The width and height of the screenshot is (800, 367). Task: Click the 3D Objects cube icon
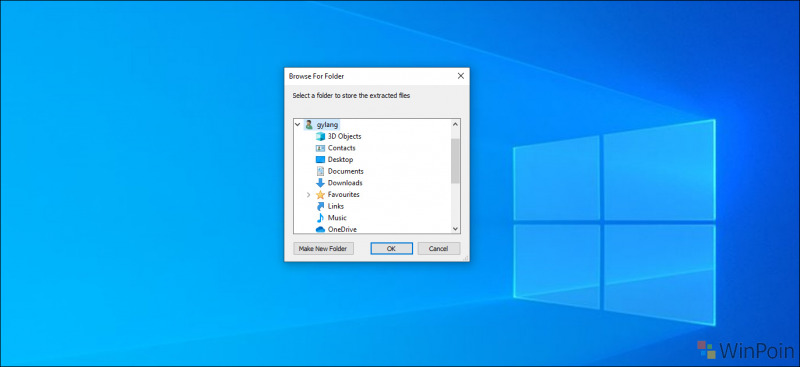coord(320,136)
